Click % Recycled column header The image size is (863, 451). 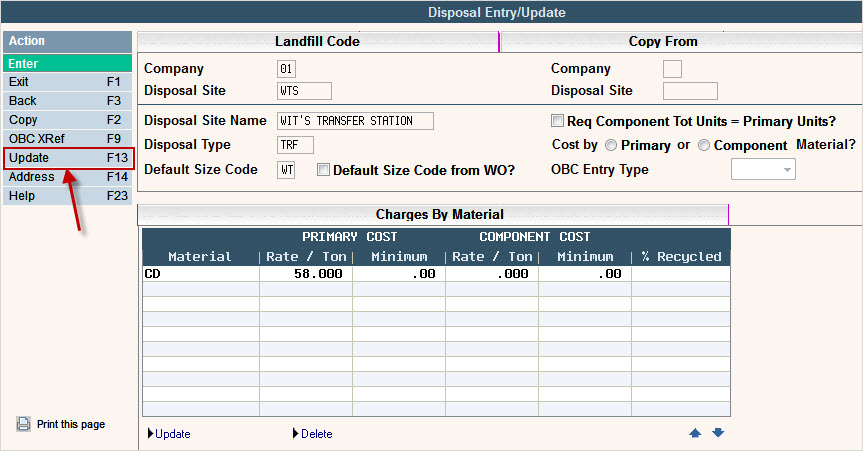[x=681, y=257]
